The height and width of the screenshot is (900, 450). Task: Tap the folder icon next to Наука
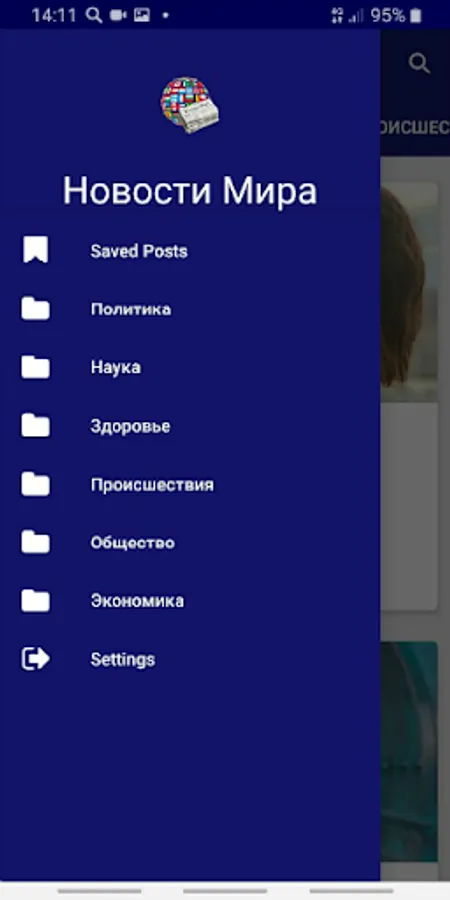36,367
